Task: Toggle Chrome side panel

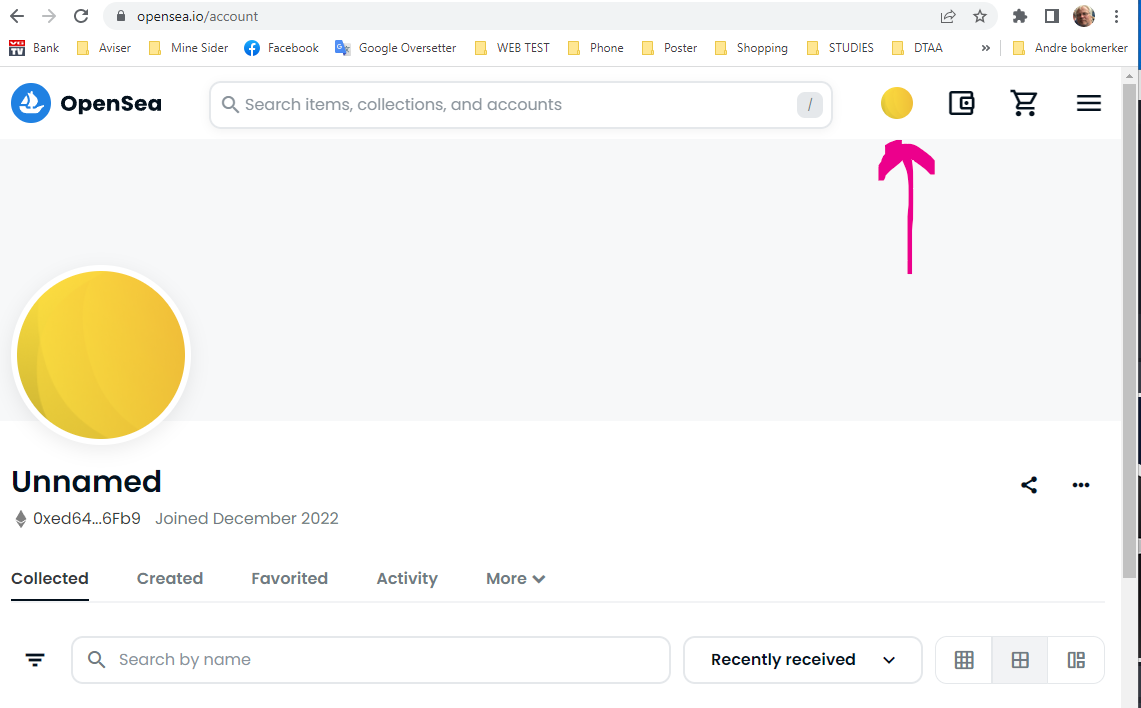Action: click(1051, 16)
